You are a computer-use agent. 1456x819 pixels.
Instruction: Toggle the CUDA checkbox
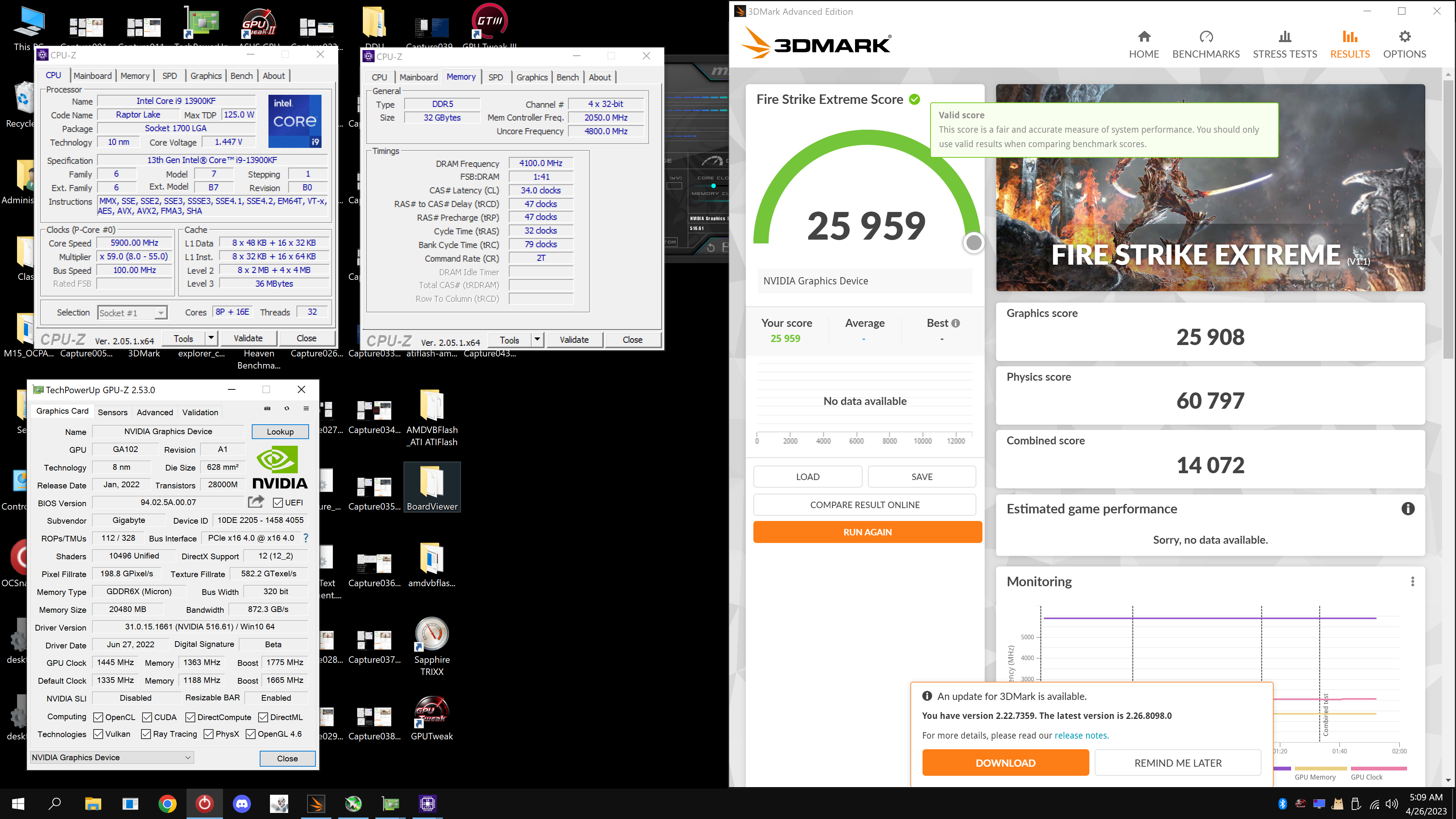pos(147,717)
